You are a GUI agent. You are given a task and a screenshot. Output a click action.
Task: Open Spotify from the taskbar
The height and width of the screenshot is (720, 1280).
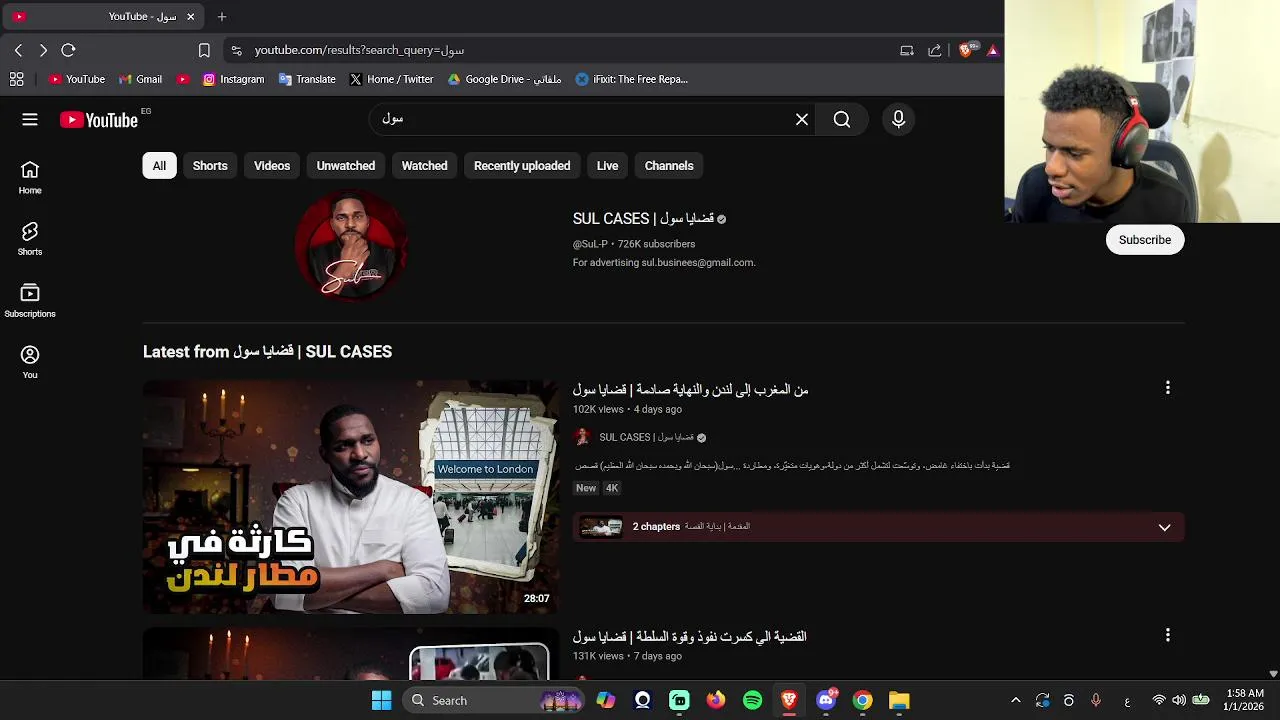(x=752, y=700)
